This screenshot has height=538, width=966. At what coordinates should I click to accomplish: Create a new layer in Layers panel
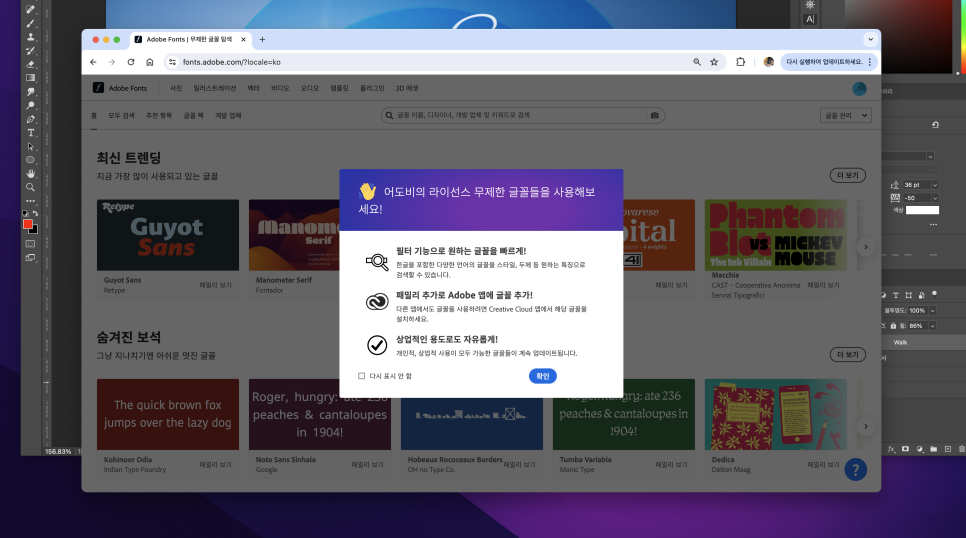[948, 449]
